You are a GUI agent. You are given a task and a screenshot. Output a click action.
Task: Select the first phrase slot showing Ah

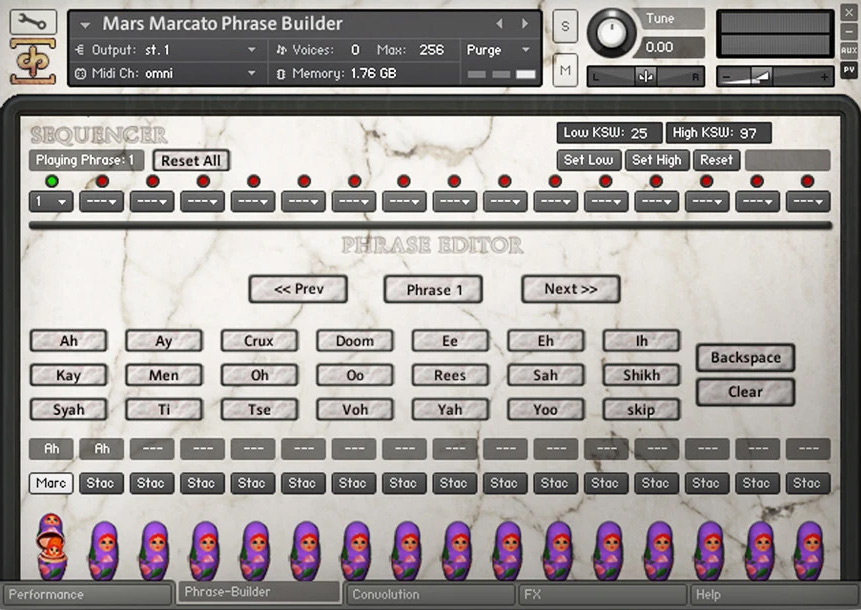(51, 449)
